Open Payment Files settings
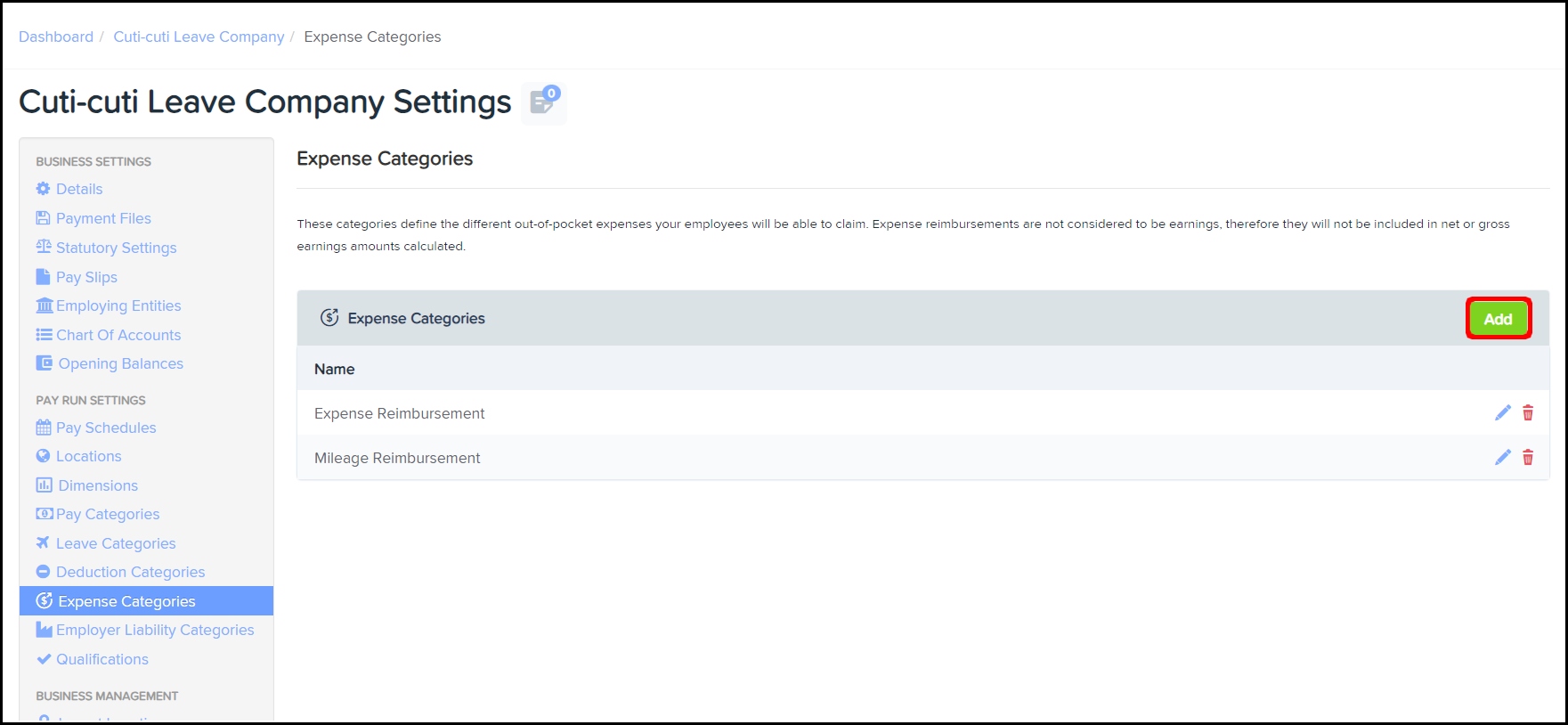Viewport: 1568px width, 725px height. [x=103, y=218]
